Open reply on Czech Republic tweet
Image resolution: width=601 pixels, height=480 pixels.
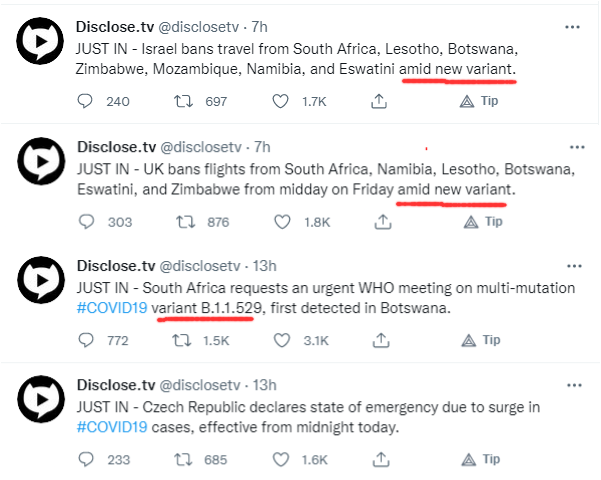point(86,459)
